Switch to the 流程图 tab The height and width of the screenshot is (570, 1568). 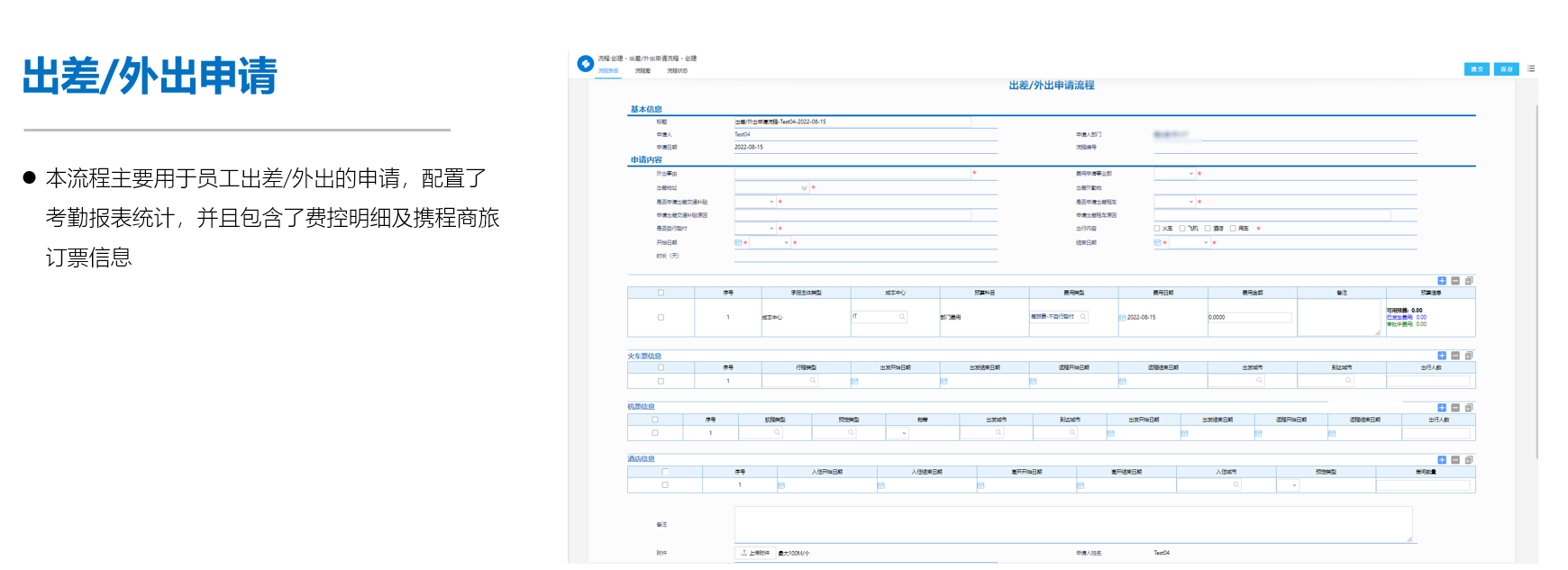643,70
